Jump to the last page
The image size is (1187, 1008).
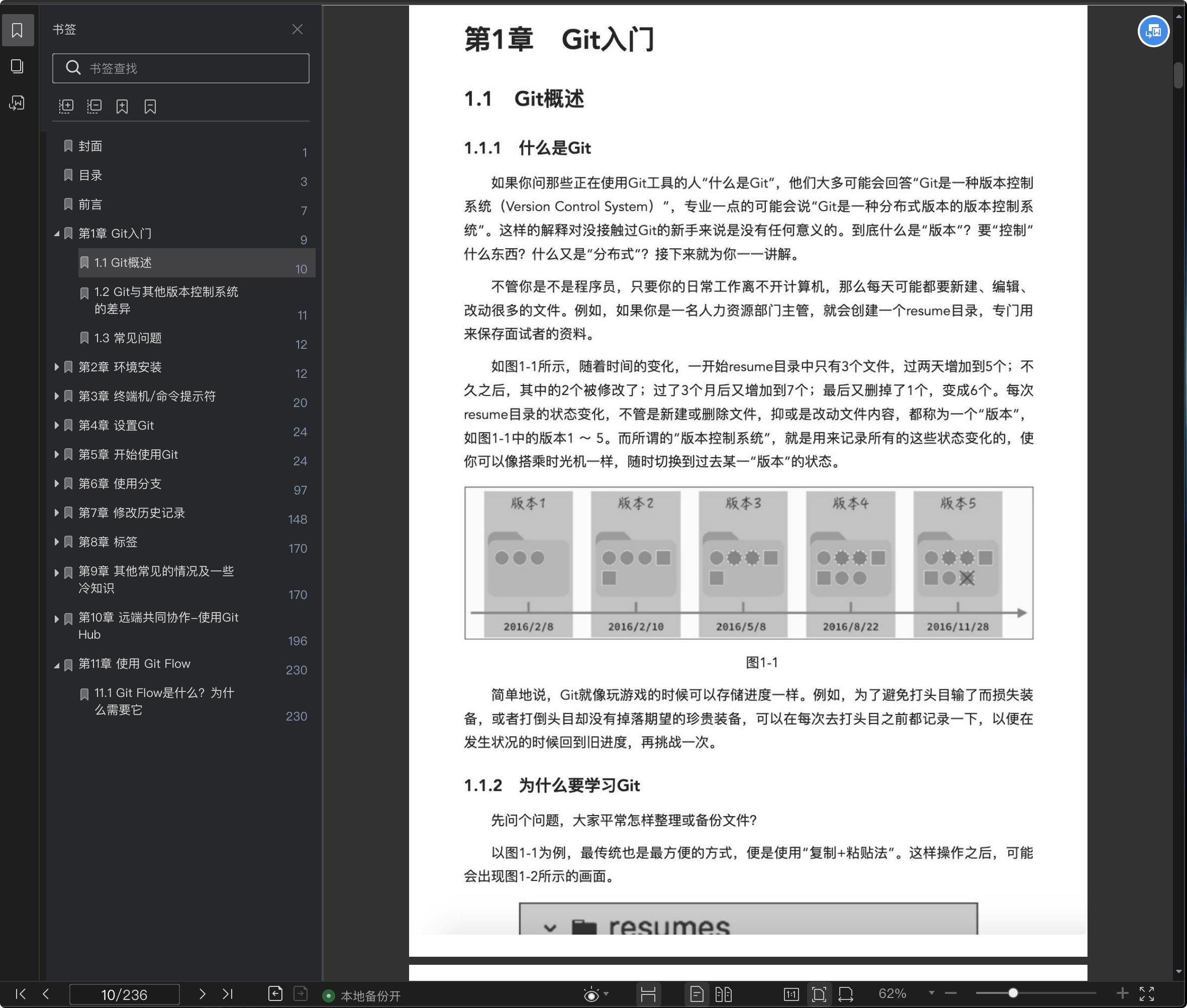click(x=228, y=994)
